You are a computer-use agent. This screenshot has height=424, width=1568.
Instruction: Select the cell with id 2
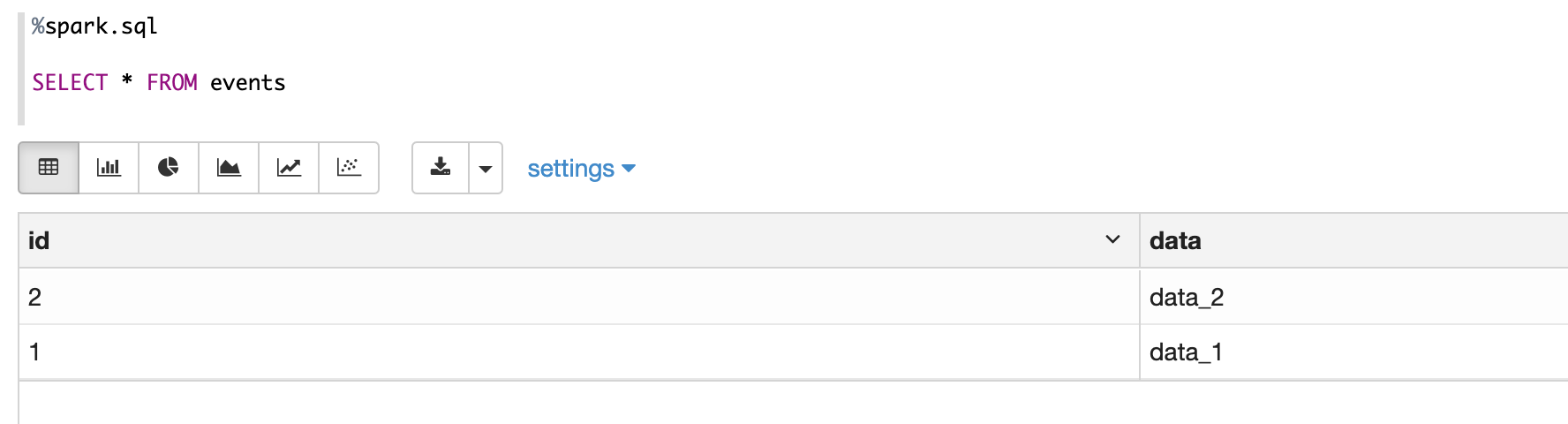pos(35,297)
